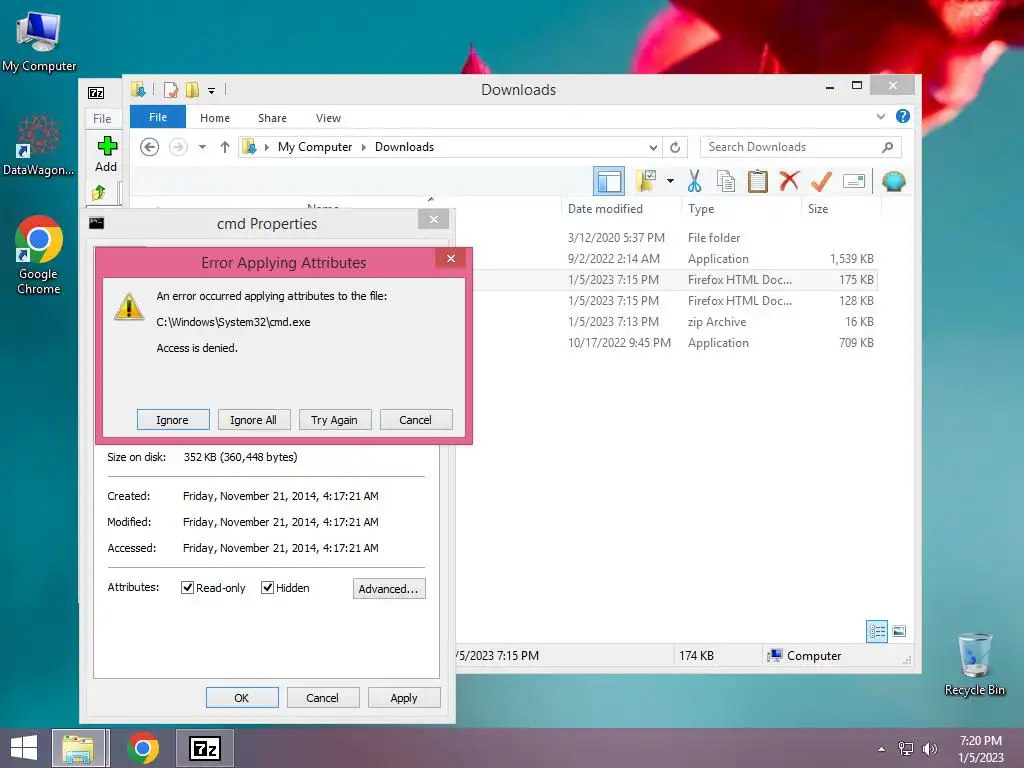The width and height of the screenshot is (1024, 768).
Task: Click the green Add button in 7-Zip
Action: 106,155
